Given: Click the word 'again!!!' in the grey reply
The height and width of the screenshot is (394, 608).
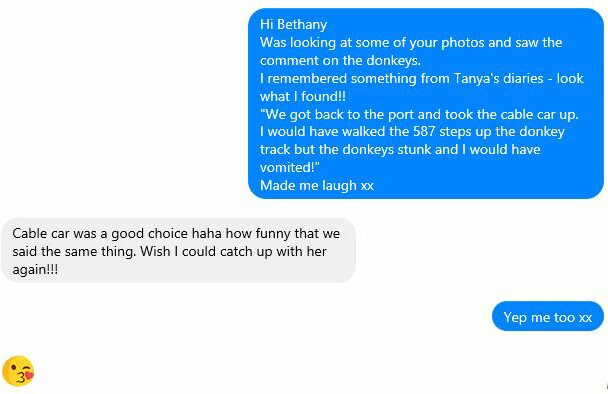Looking at the screenshot, I should (x=35, y=270).
